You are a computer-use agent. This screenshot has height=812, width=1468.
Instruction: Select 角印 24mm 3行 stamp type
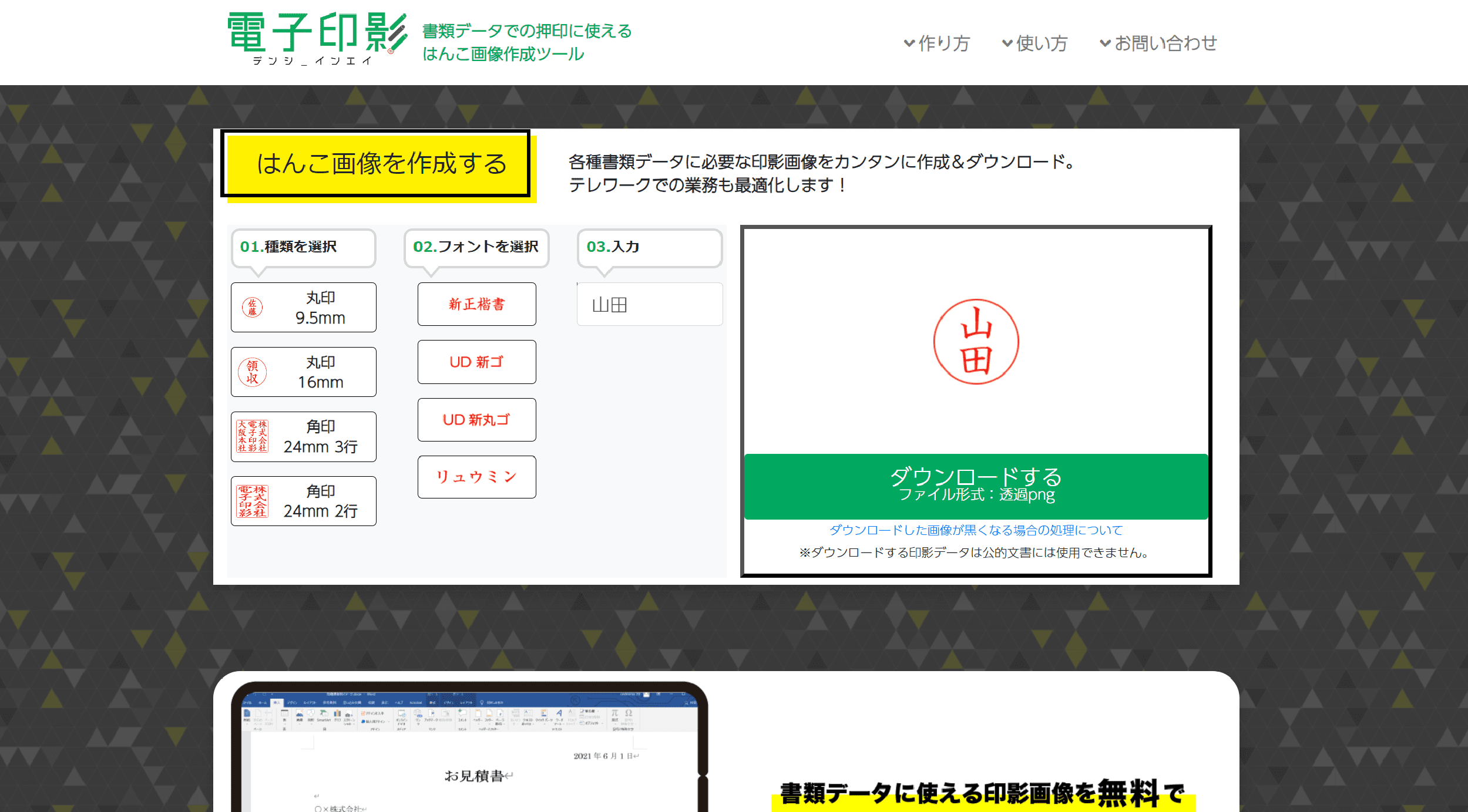point(304,437)
